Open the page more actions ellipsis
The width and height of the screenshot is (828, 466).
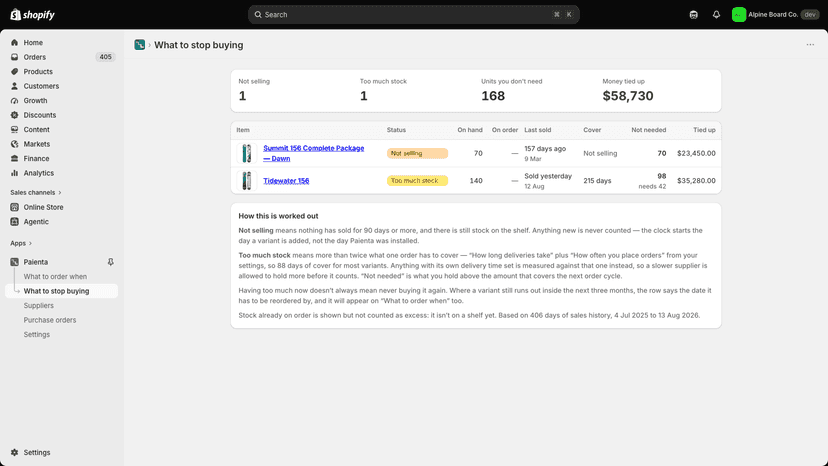tap(810, 45)
